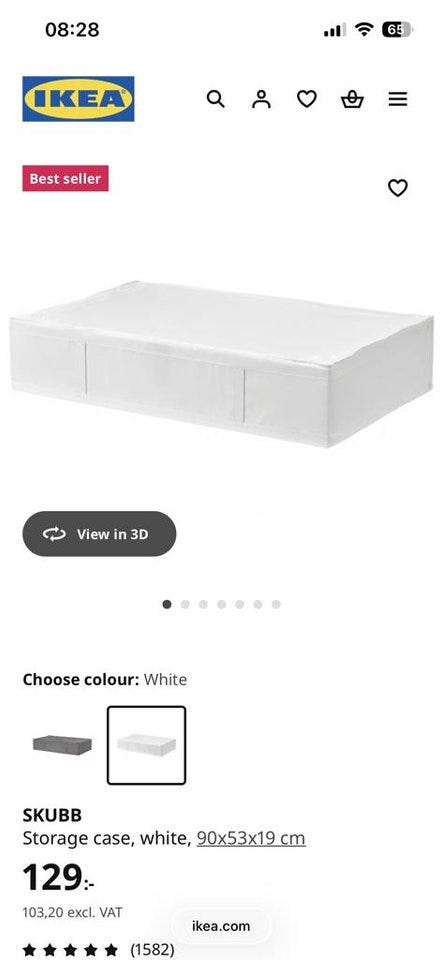Open the 90x53x19 cm size link

251,838
